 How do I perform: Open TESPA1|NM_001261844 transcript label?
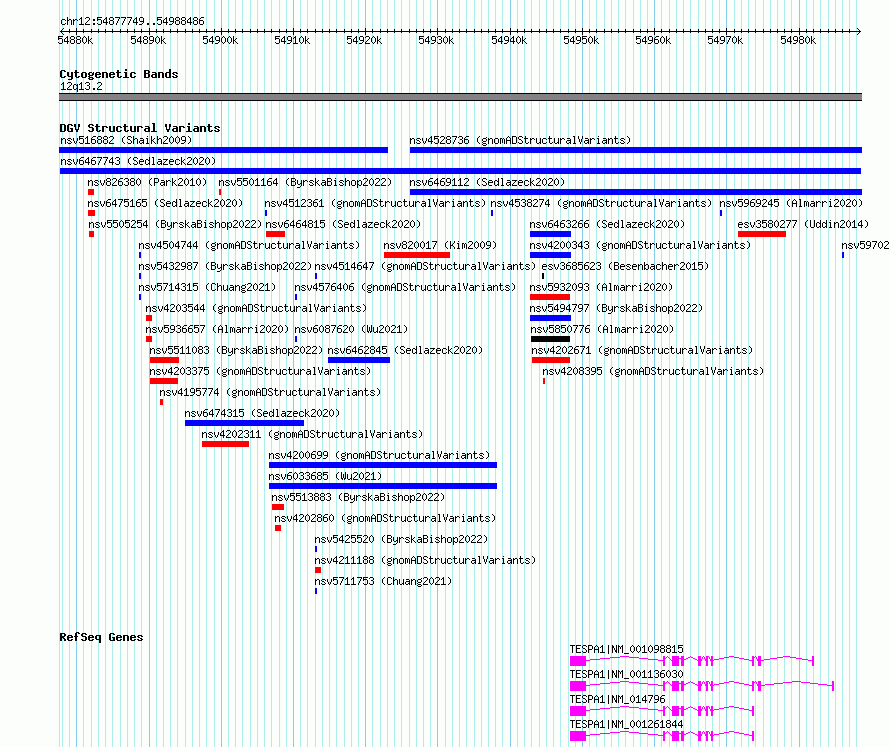[x=627, y=724]
